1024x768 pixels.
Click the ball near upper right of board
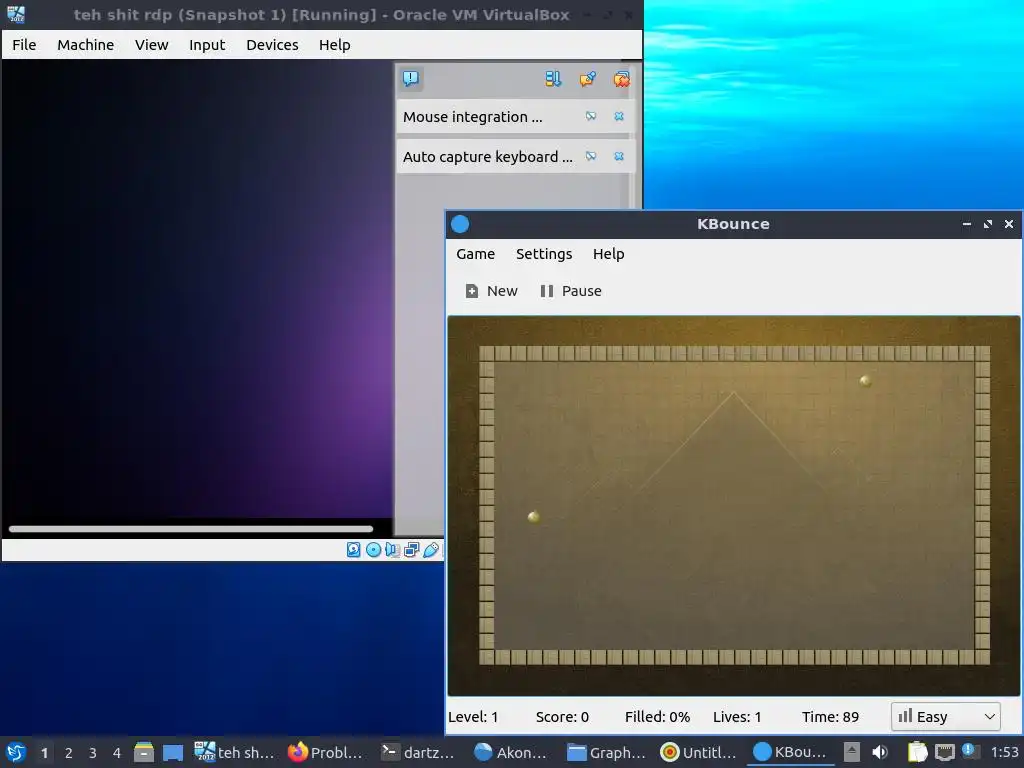(x=865, y=381)
